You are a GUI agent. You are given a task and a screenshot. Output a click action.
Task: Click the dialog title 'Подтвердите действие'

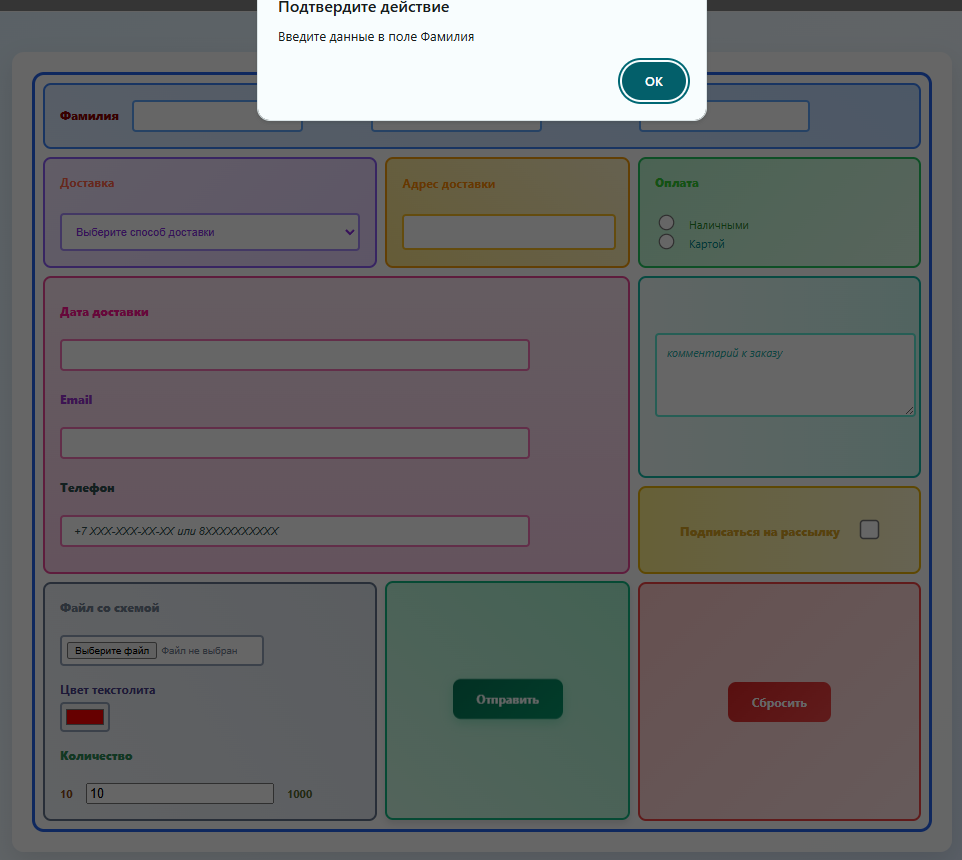[363, 7]
